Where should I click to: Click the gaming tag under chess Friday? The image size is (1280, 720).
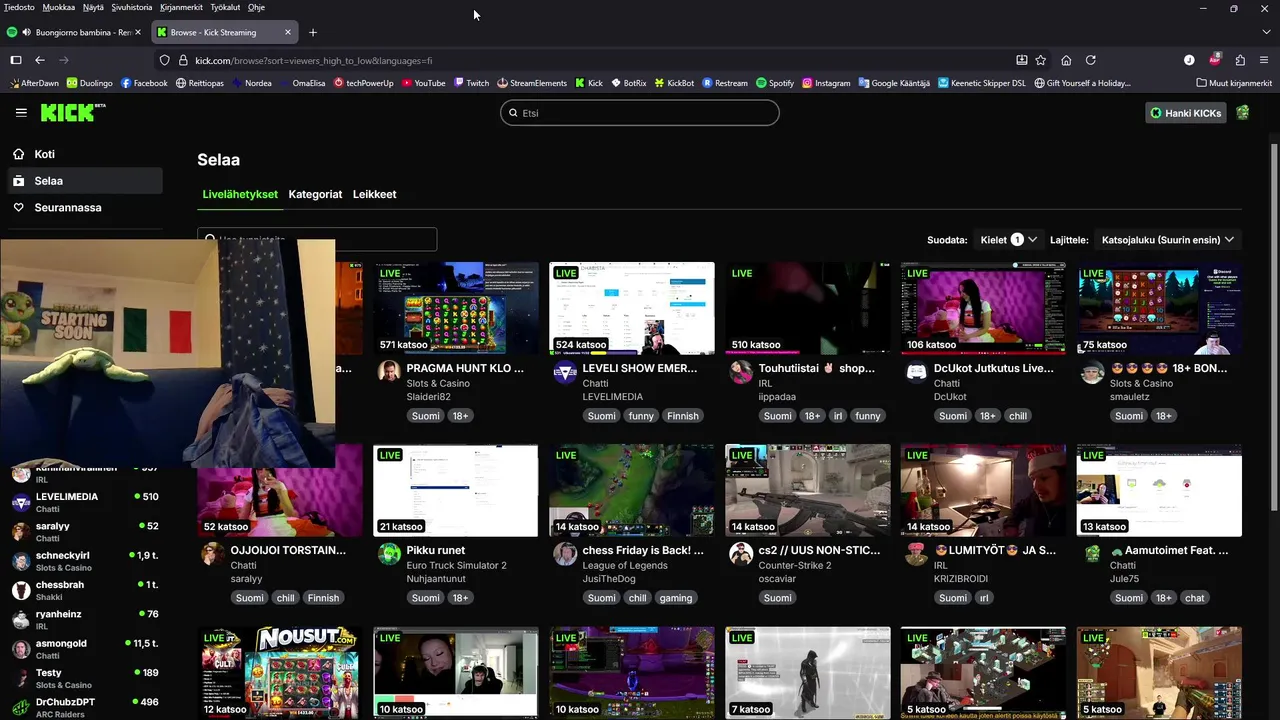675,598
